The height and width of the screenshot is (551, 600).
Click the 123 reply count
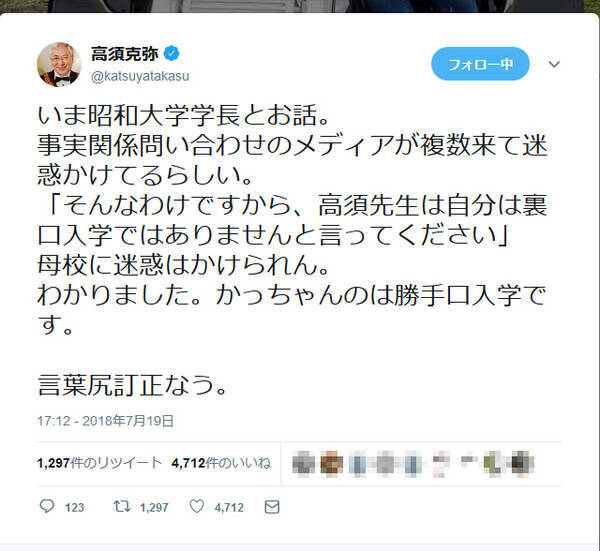74,507
